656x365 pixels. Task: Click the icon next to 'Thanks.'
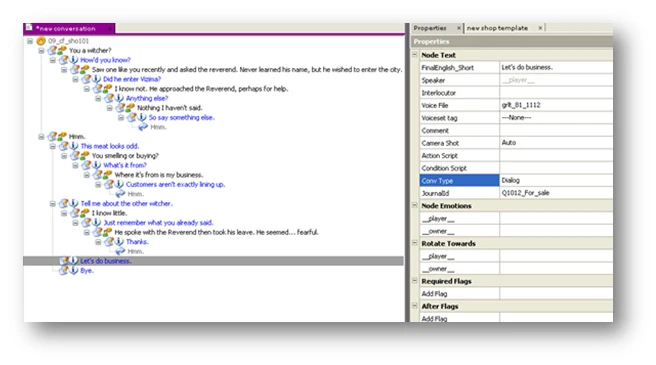pos(114,242)
